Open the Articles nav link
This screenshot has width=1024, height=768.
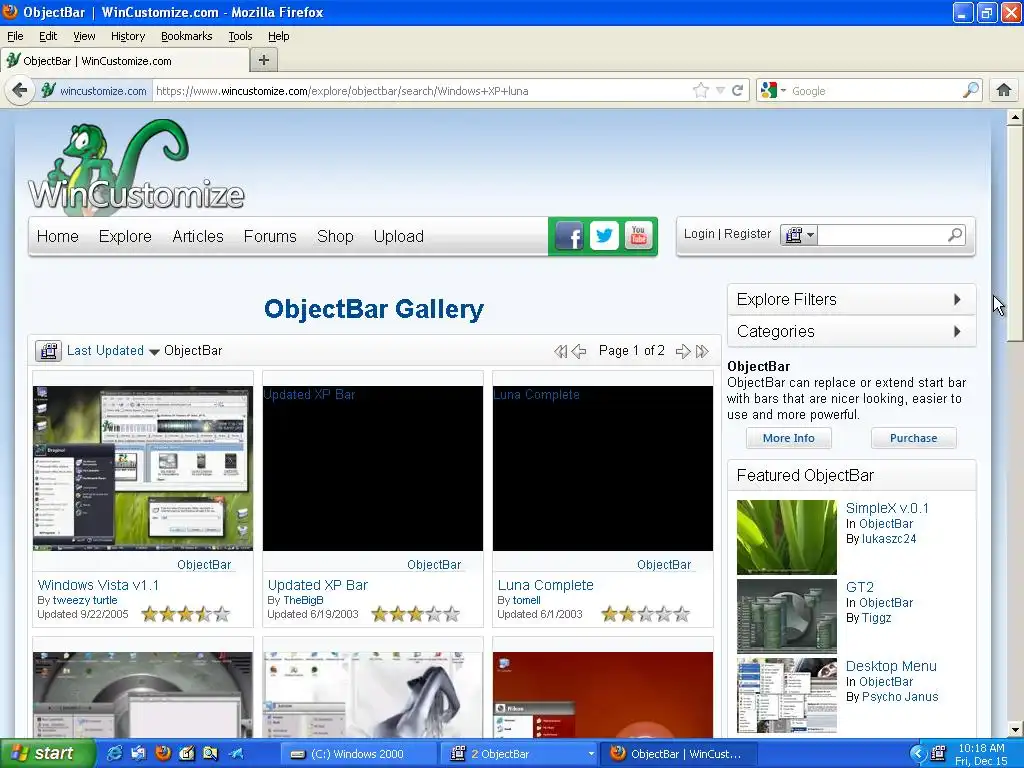point(198,236)
